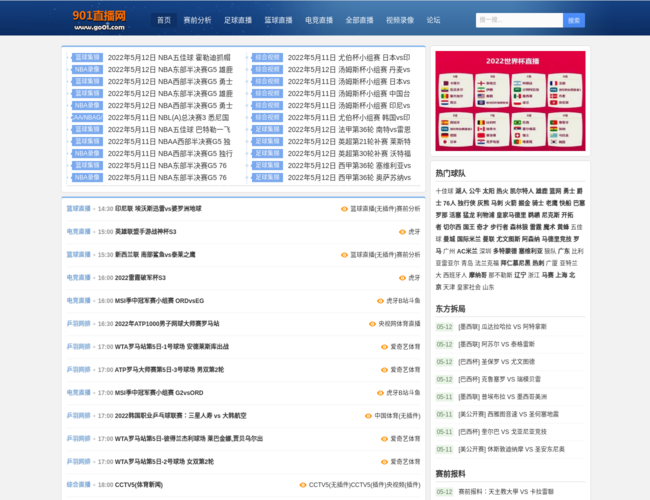Click the 乒羽网排 category before 2022年ATP1000男子网球大师赛
Screen dimensions: 650x500
(78, 324)
